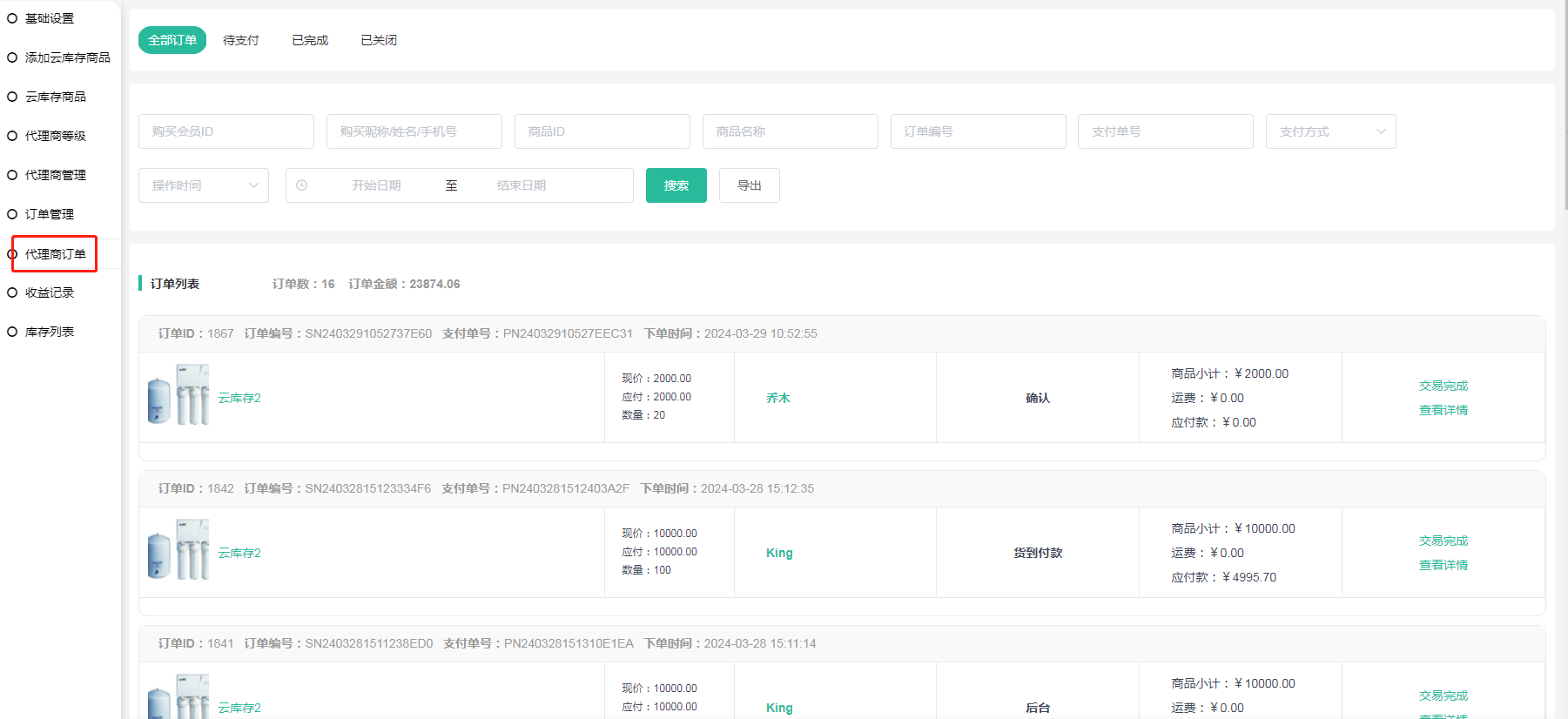1568x719 pixels.
Task: Open 订单管理 in the sidebar
Action: pyautogui.click(x=50, y=214)
